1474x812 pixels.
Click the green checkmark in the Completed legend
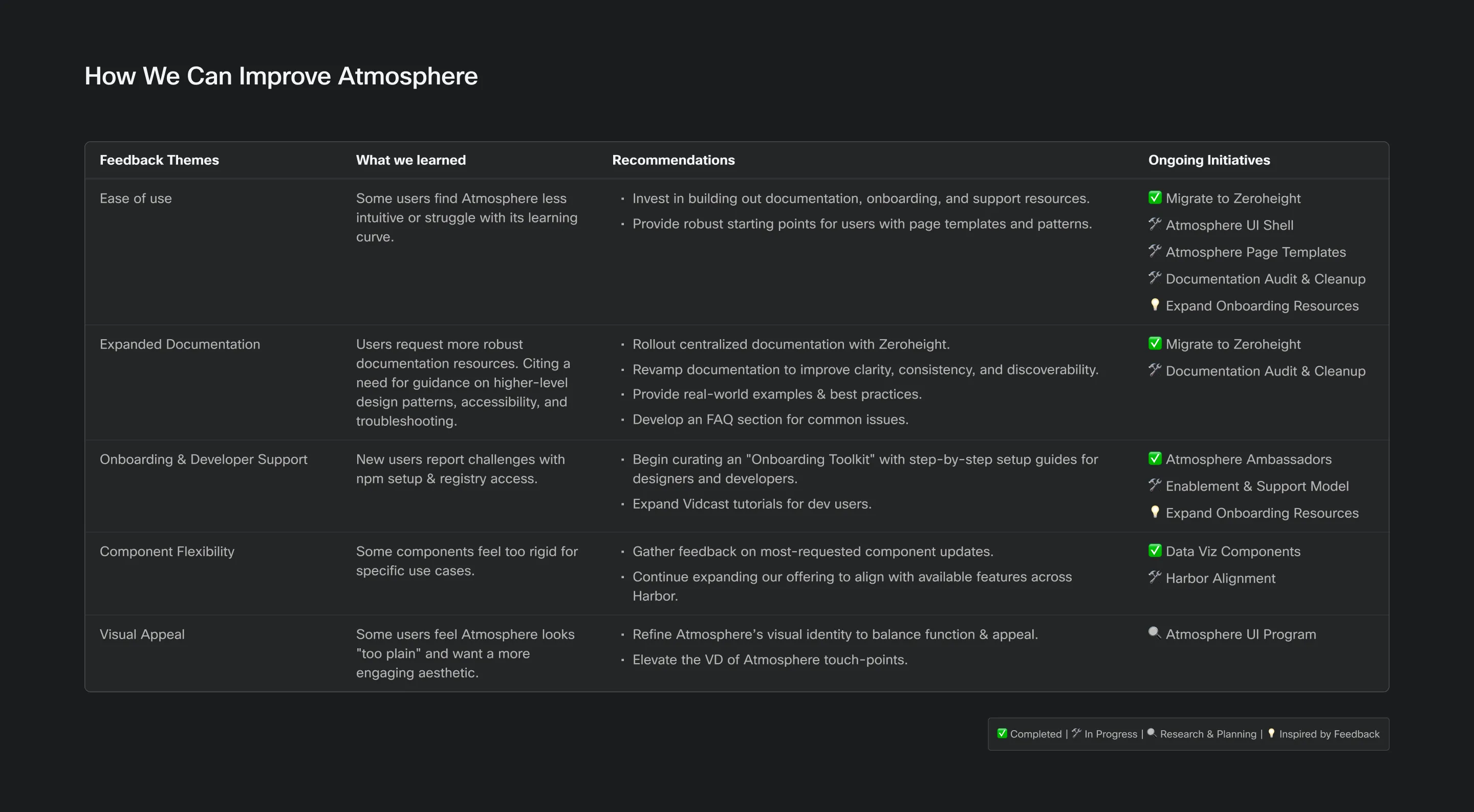1002,733
